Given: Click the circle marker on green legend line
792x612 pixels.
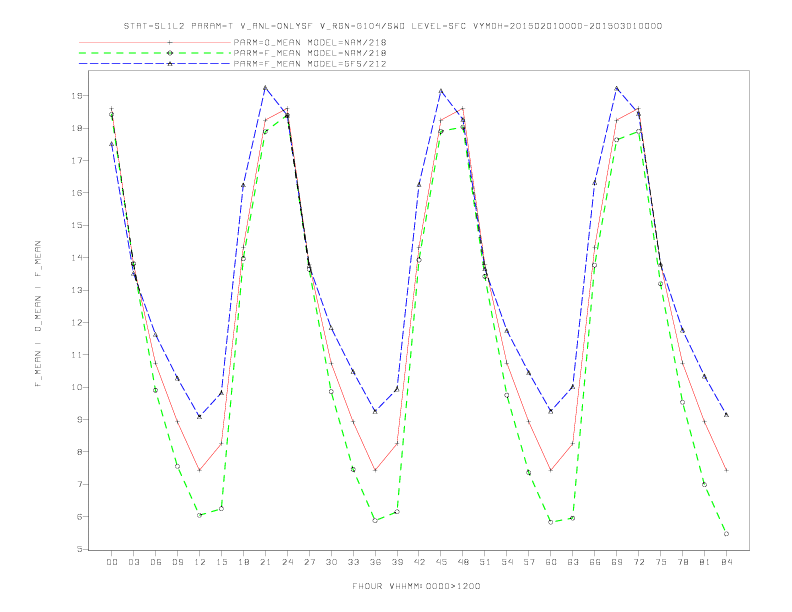Looking at the screenshot, I should (x=170, y=53).
